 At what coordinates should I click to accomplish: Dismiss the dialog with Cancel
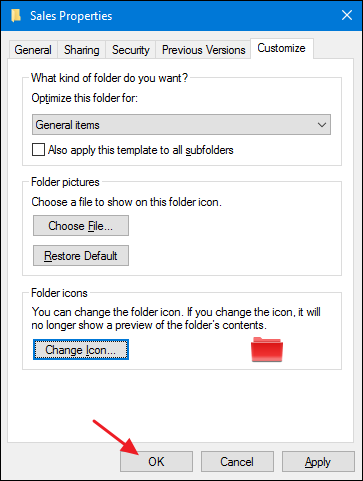coord(237,462)
